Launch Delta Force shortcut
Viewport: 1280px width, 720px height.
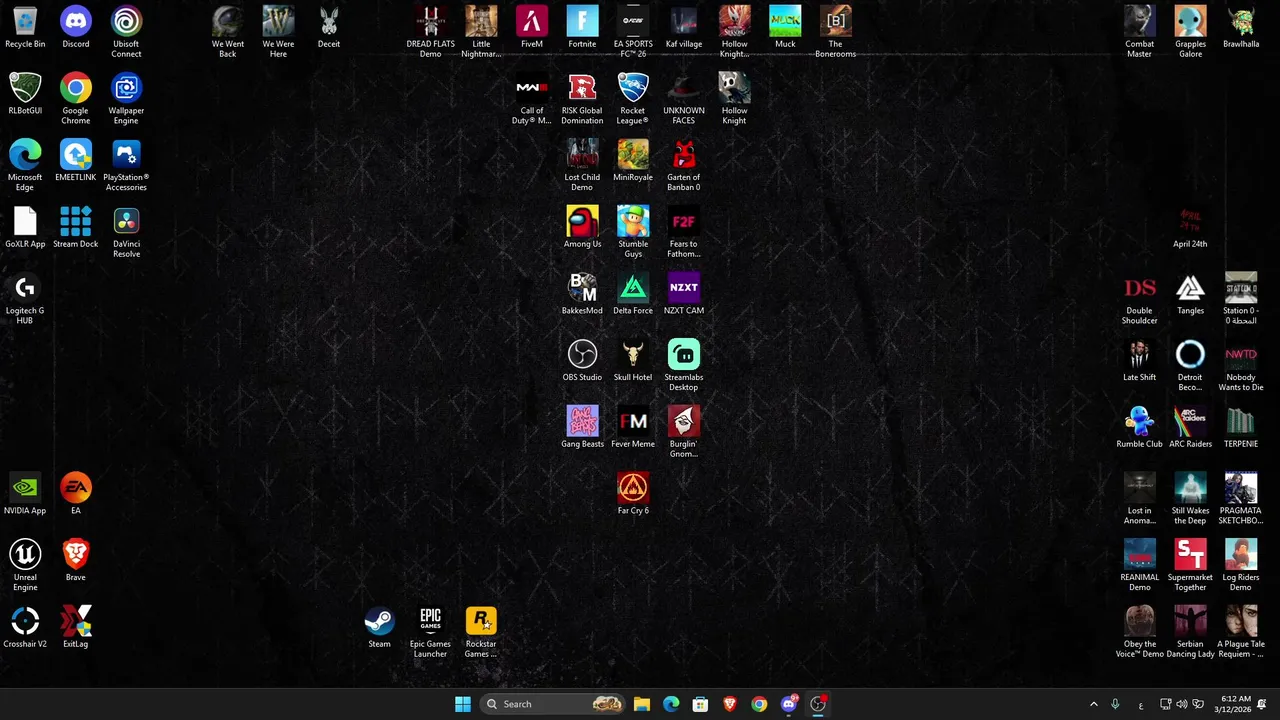click(633, 294)
